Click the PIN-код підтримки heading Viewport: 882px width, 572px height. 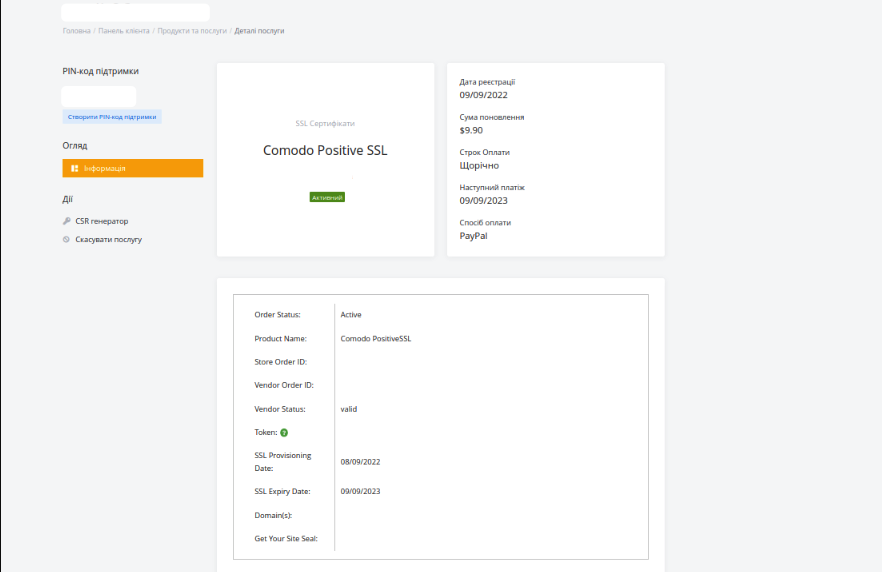[101, 71]
